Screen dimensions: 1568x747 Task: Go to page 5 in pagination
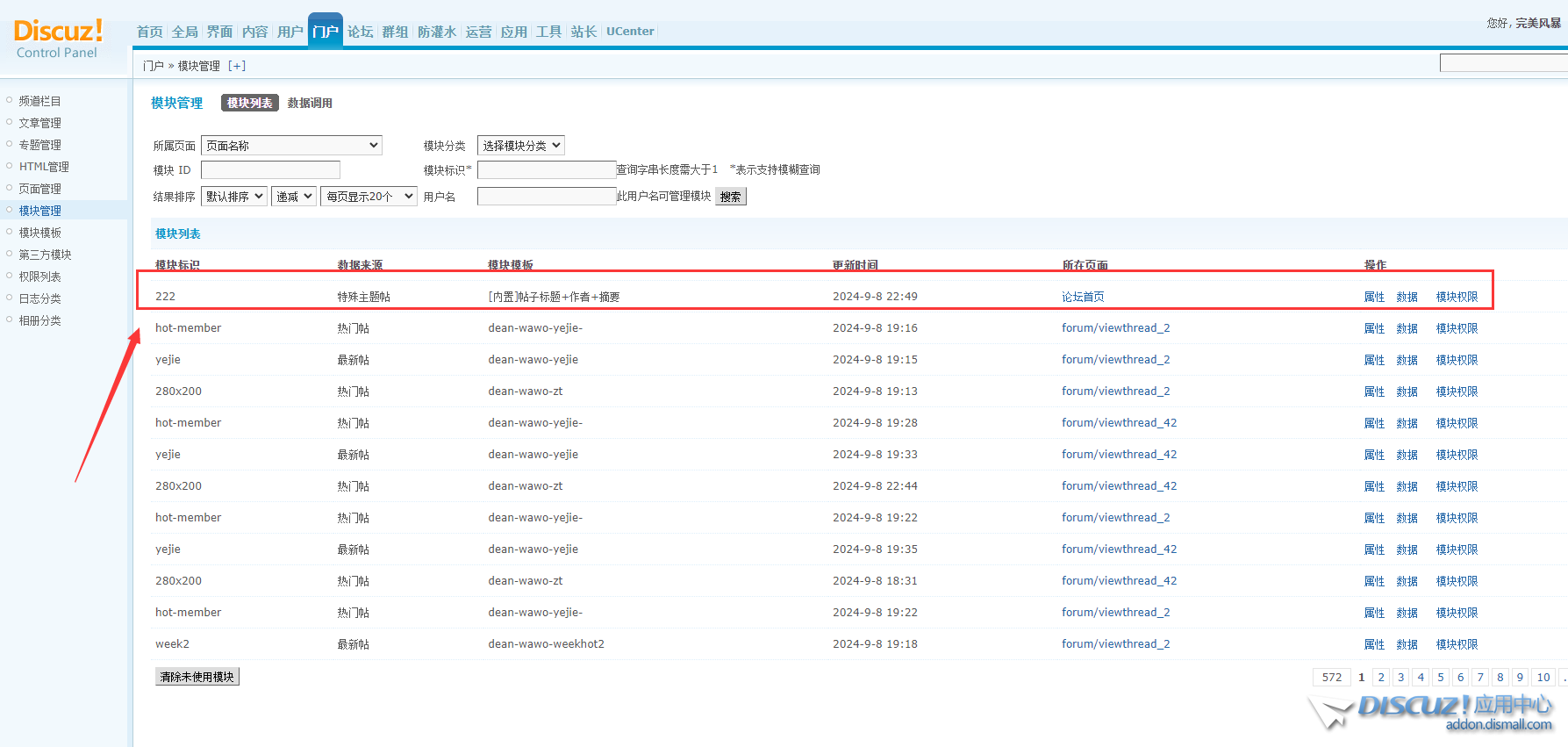[1441, 677]
